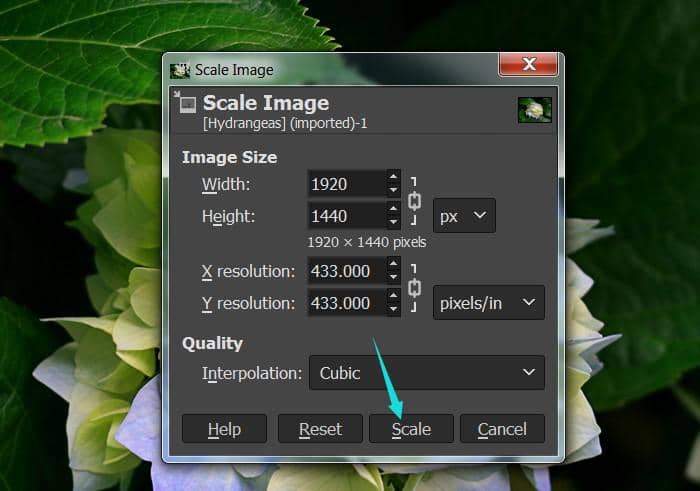
Task: Click the 'X resolution:' label
Action: point(248,271)
